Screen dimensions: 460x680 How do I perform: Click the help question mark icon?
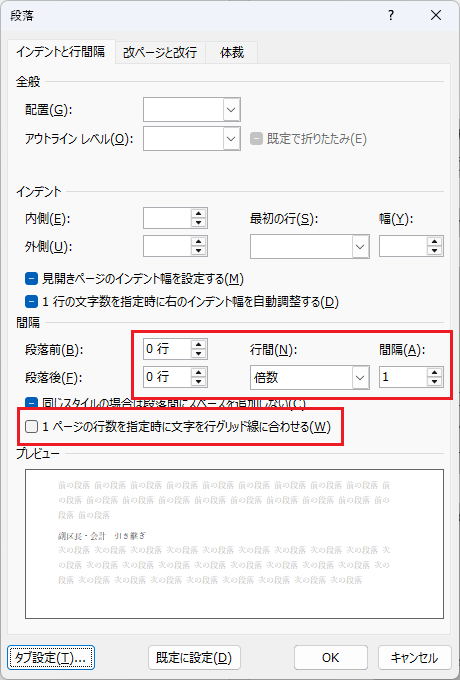pyautogui.click(x=391, y=16)
